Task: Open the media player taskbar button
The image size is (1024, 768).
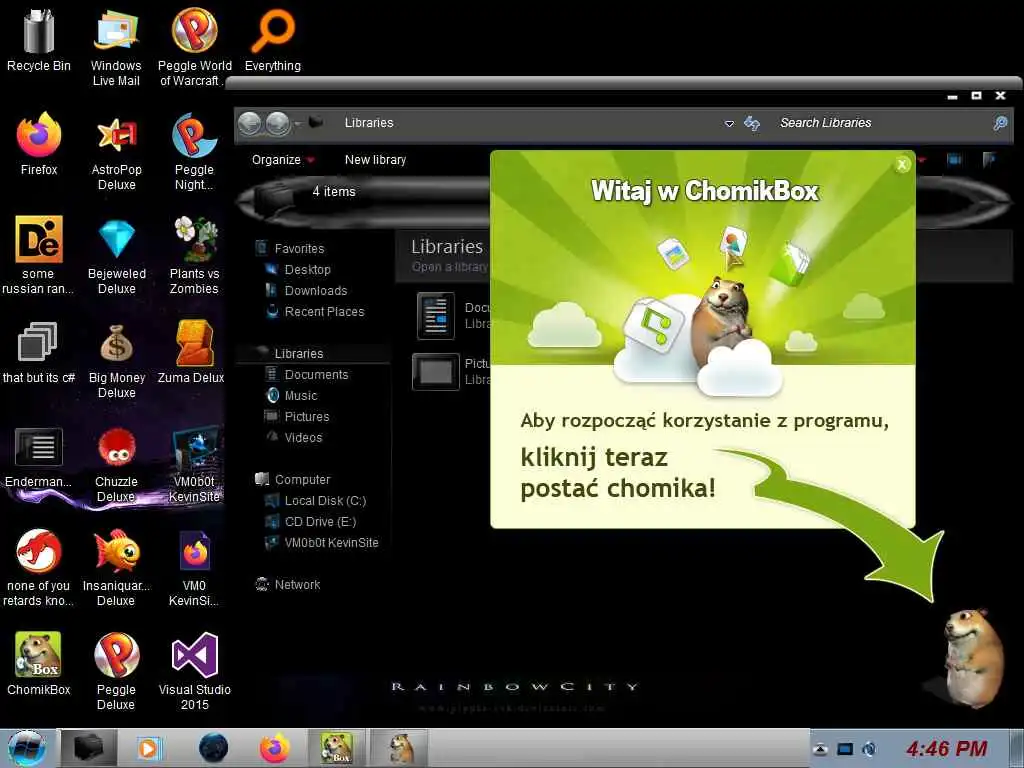Action: pyautogui.click(x=148, y=748)
